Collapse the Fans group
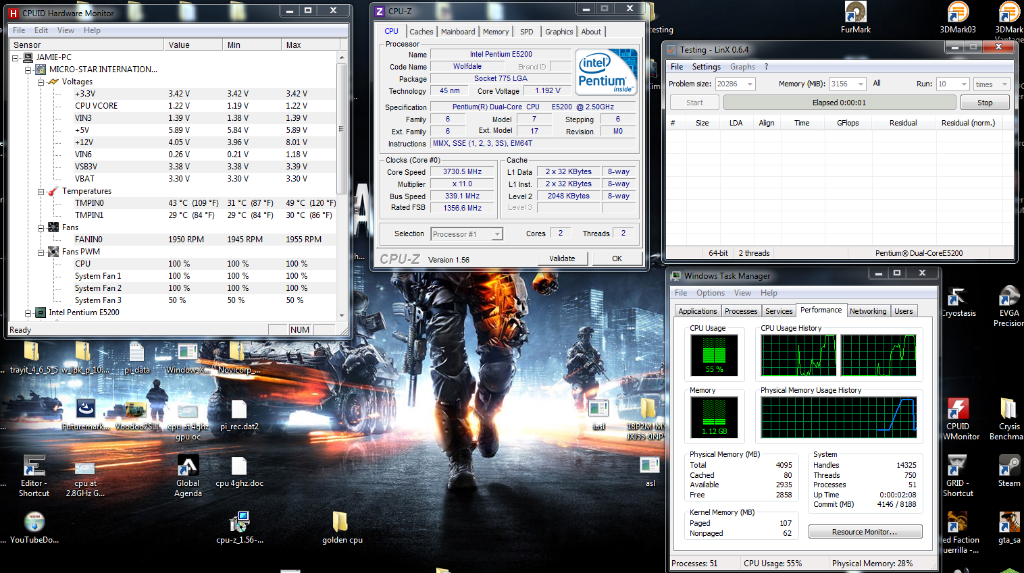This screenshot has height=573, width=1024. coord(40,227)
